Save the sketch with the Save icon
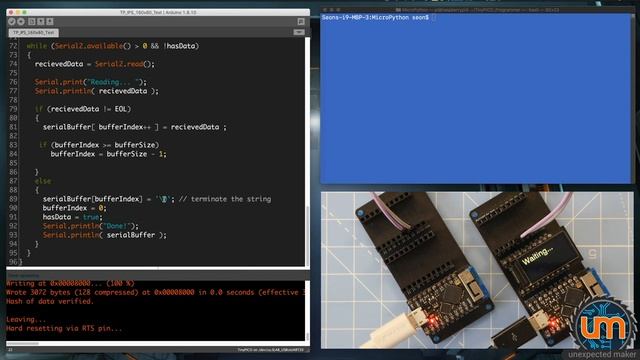Screen dimensions: 640x360 (x=50, y=22)
